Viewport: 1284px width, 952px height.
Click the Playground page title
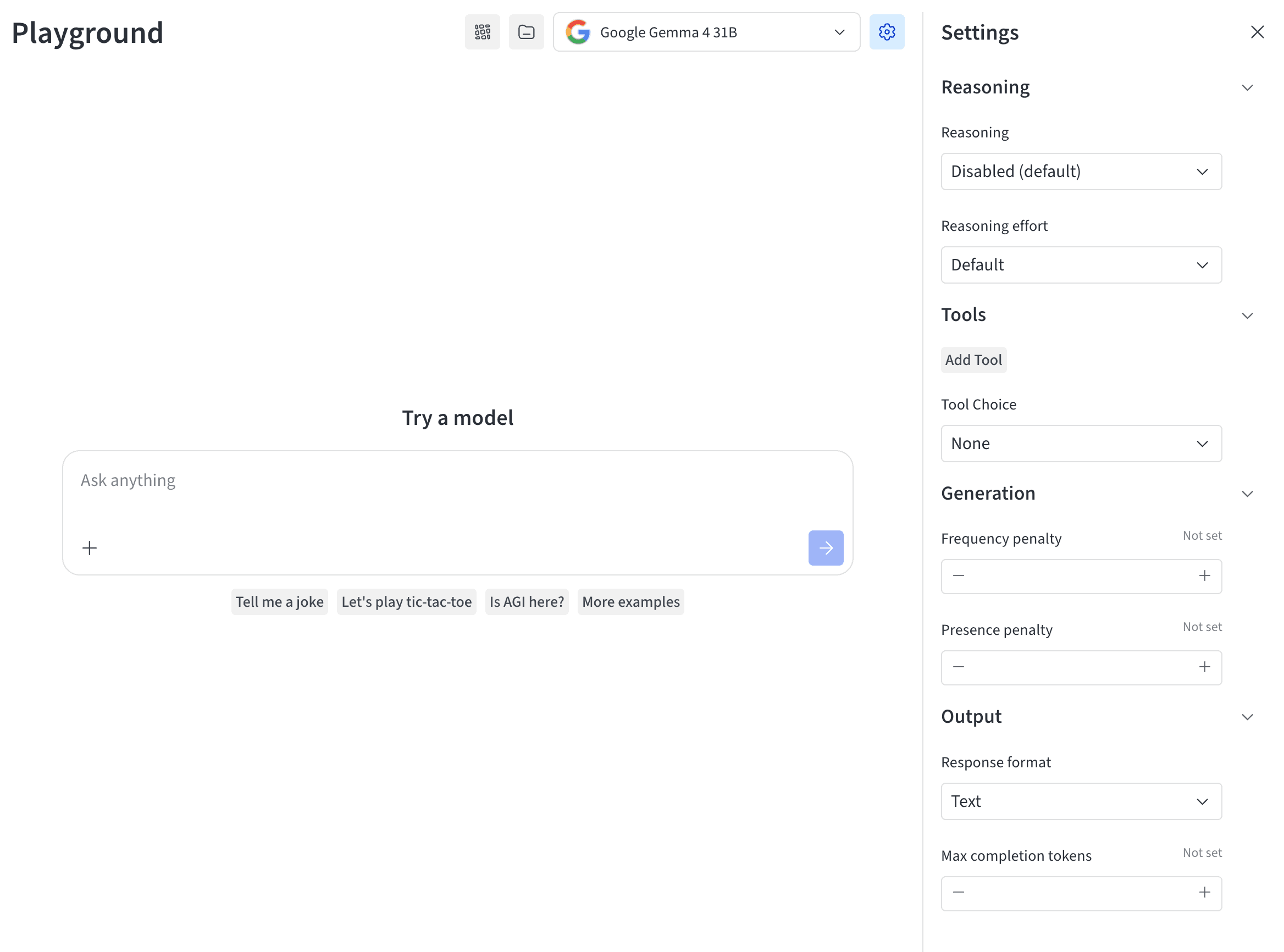(87, 33)
